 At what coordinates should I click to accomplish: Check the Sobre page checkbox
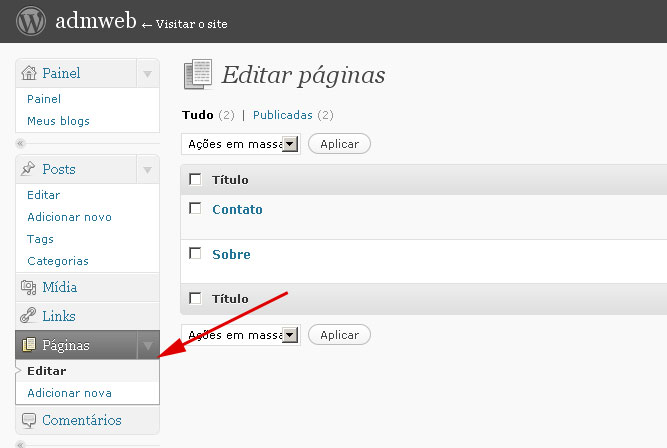195,253
